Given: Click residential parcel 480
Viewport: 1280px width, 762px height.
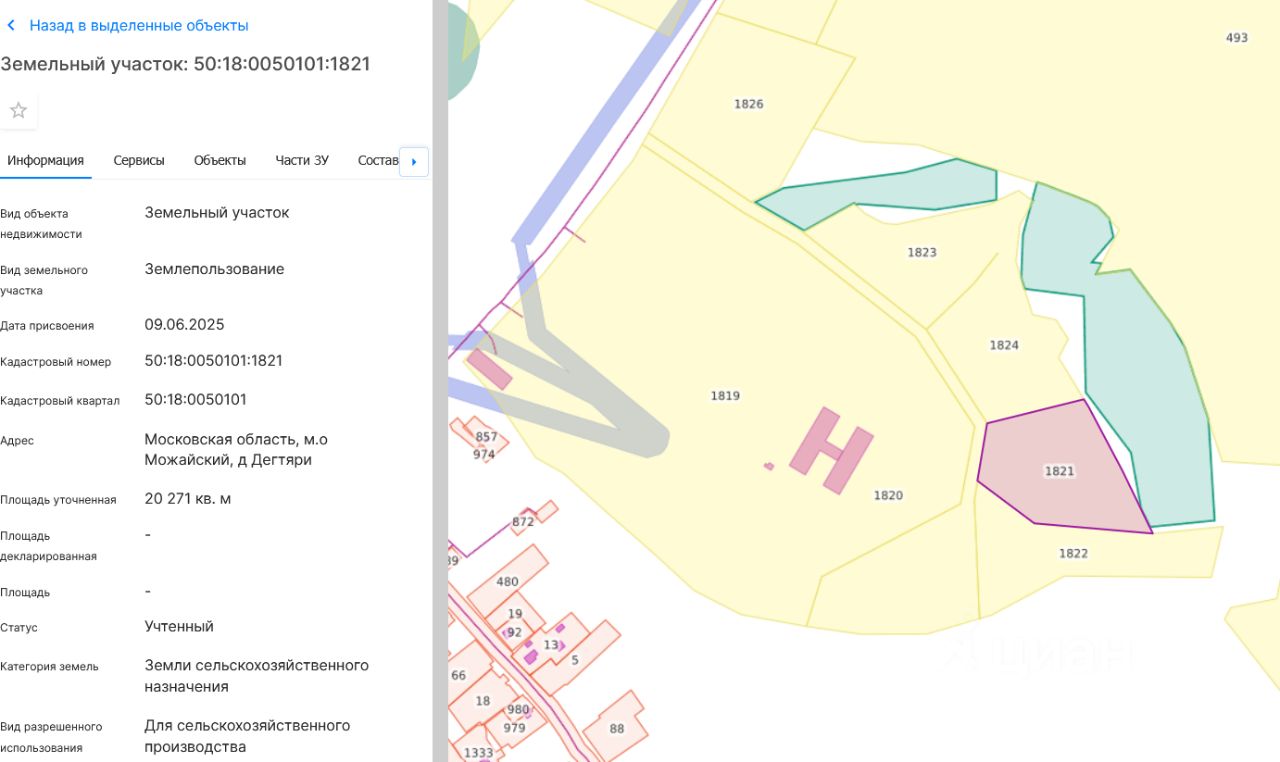Looking at the screenshot, I should [508, 581].
